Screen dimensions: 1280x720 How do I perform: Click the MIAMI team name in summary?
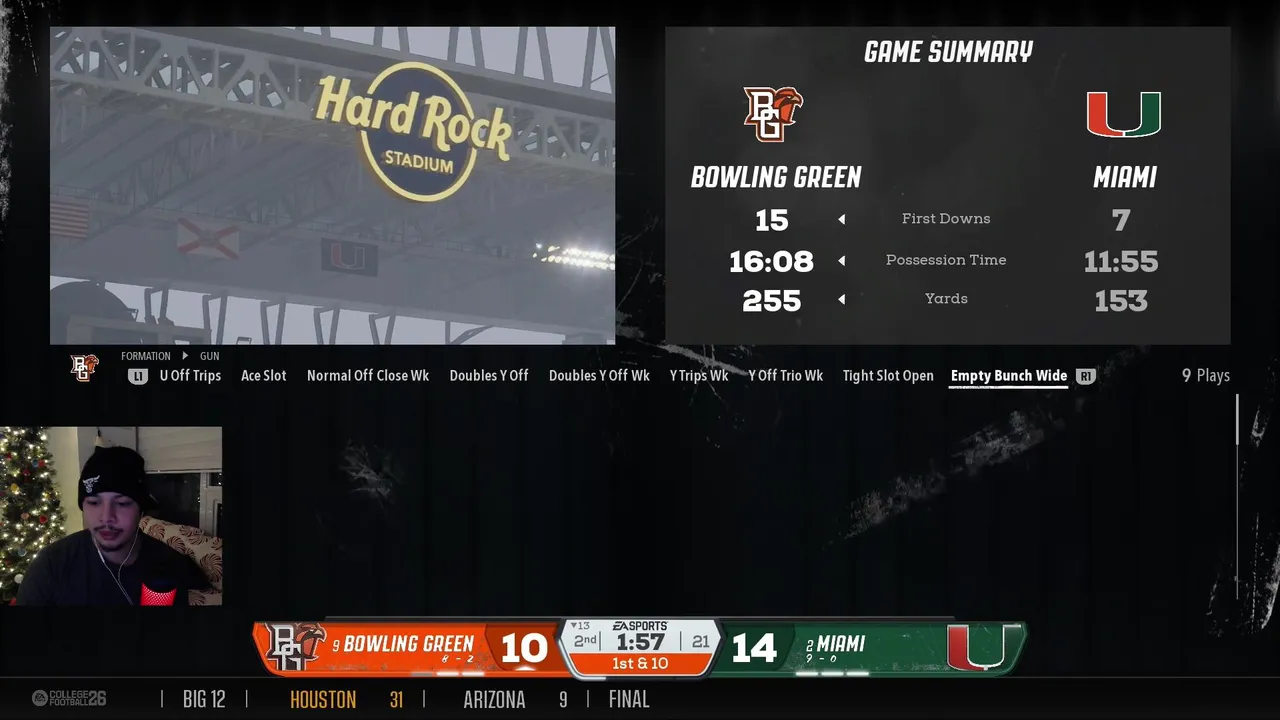(x=1125, y=178)
